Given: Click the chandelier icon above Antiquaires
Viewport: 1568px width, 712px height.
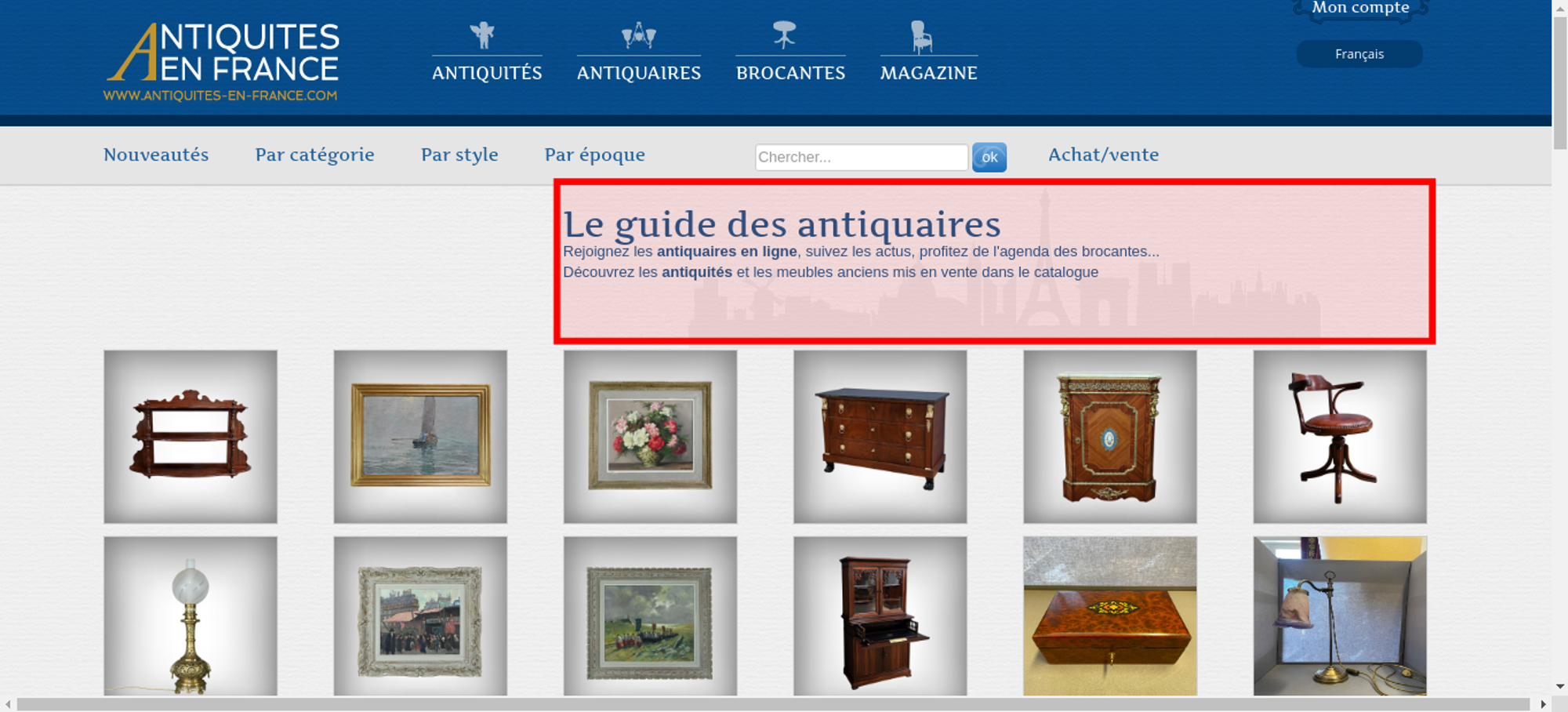Looking at the screenshot, I should pyautogui.click(x=638, y=35).
